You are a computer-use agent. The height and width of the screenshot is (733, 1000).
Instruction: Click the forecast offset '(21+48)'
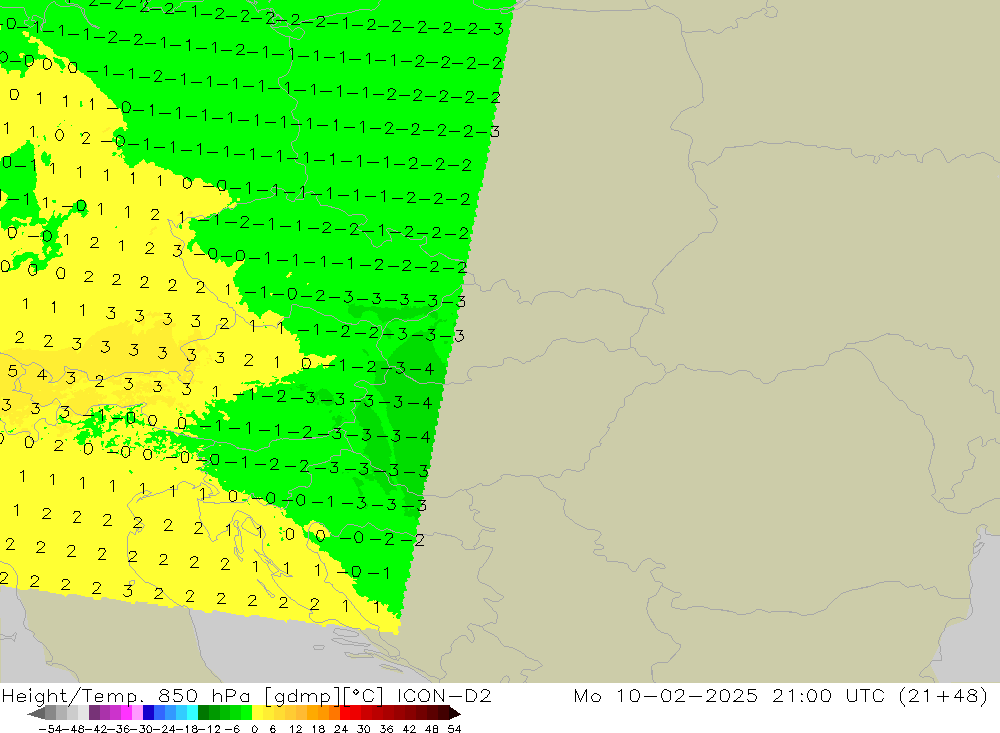click(x=943, y=695)
